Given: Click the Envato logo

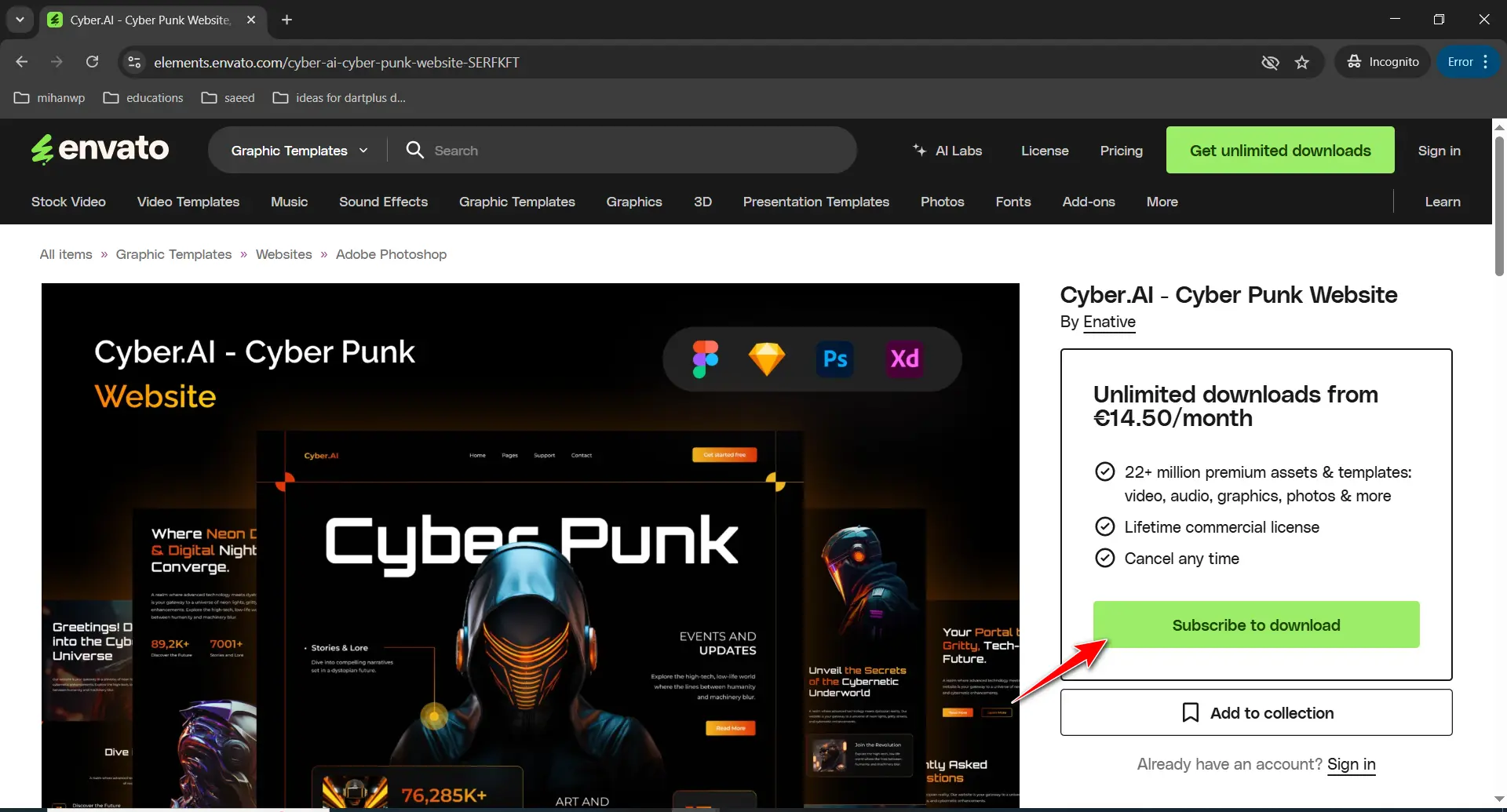Looking at the screenshot, I should pos(100,149).
